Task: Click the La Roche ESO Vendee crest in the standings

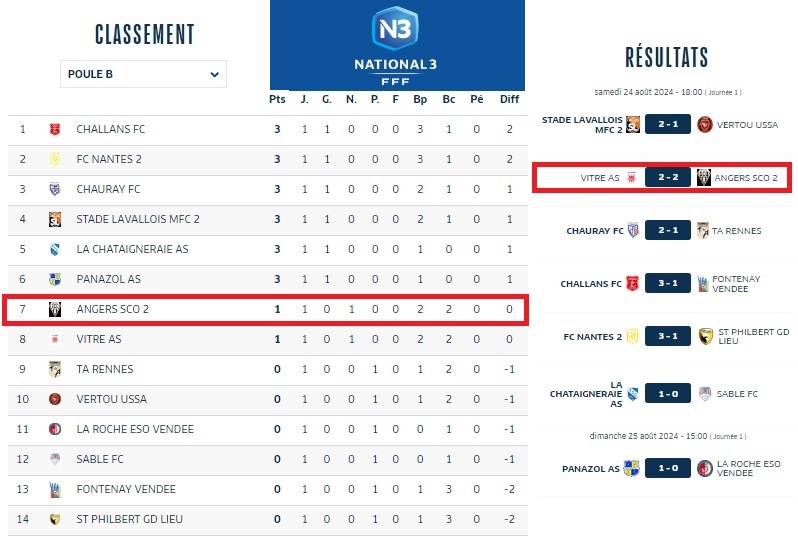Action: 55,429
